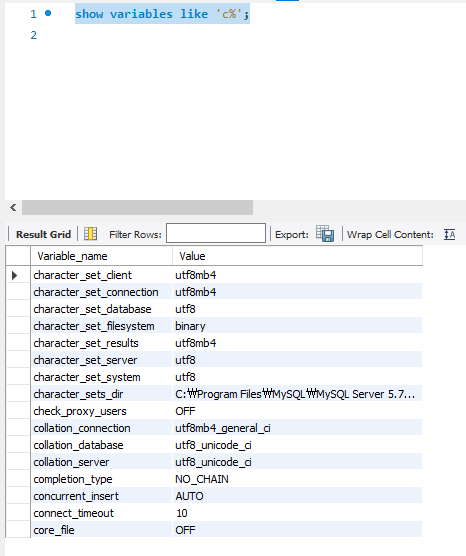Select the character_set_connection cell
The height and width of the screenshot is (556, 466).
click(x=101, y=292)
